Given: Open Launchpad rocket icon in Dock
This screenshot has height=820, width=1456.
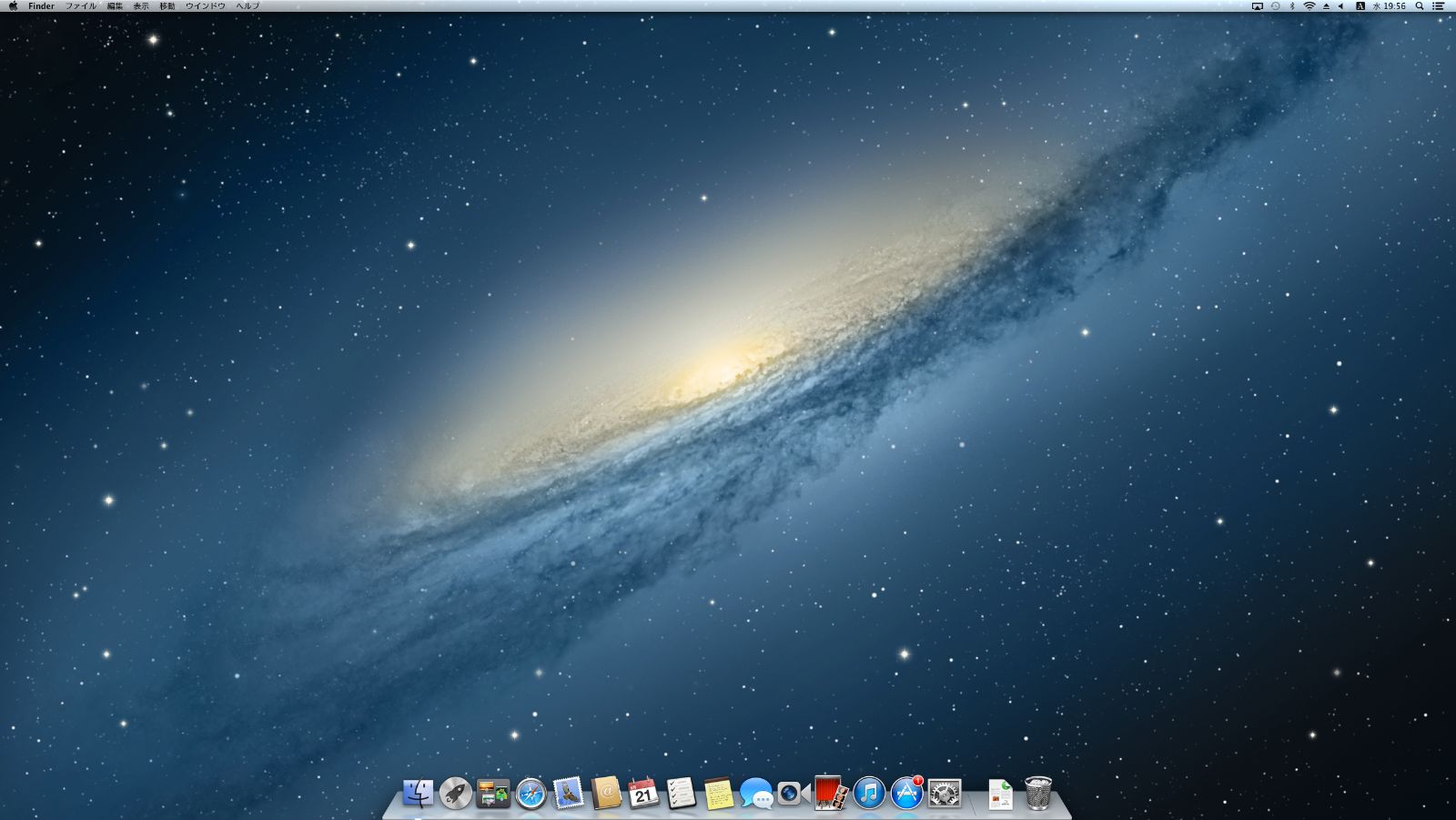Looking at the screenshot, I should click(455, 793).
